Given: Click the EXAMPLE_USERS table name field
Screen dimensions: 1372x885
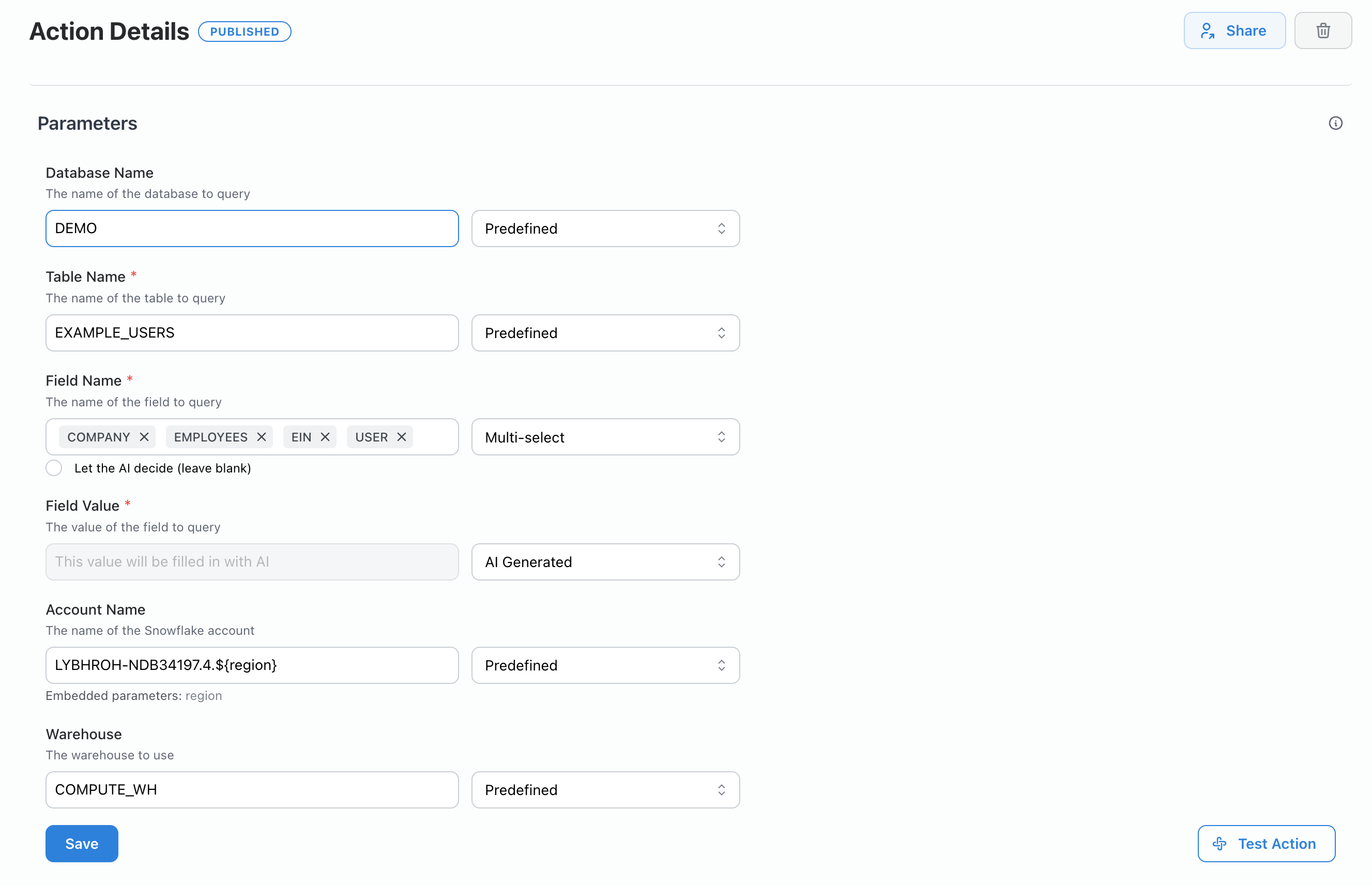Looking at the screenshot, I should point(252,333).
